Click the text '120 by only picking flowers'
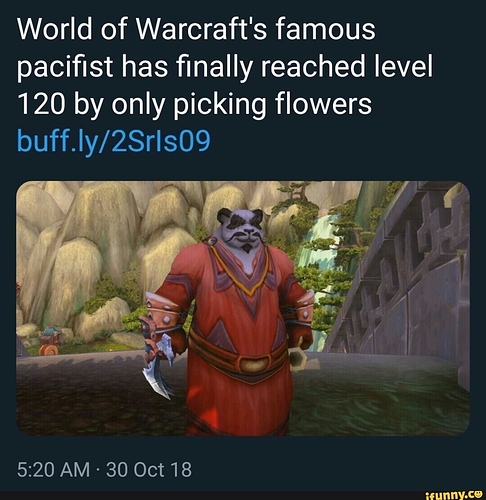This screenshot has width=486, height=500. pyautogui.click(x=194, y=104)
